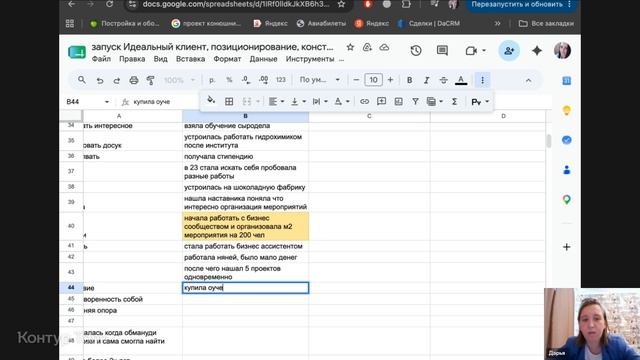Viewport: 640px width, 360px height.
Task: Open Google Maps in side panel
Action: click(567, 200)
